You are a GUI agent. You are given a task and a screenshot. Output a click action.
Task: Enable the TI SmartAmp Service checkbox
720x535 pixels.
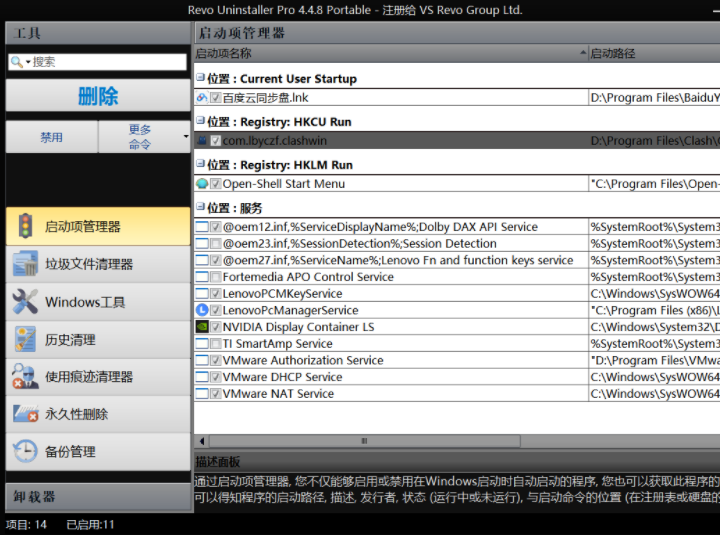(x=216, y=344)
